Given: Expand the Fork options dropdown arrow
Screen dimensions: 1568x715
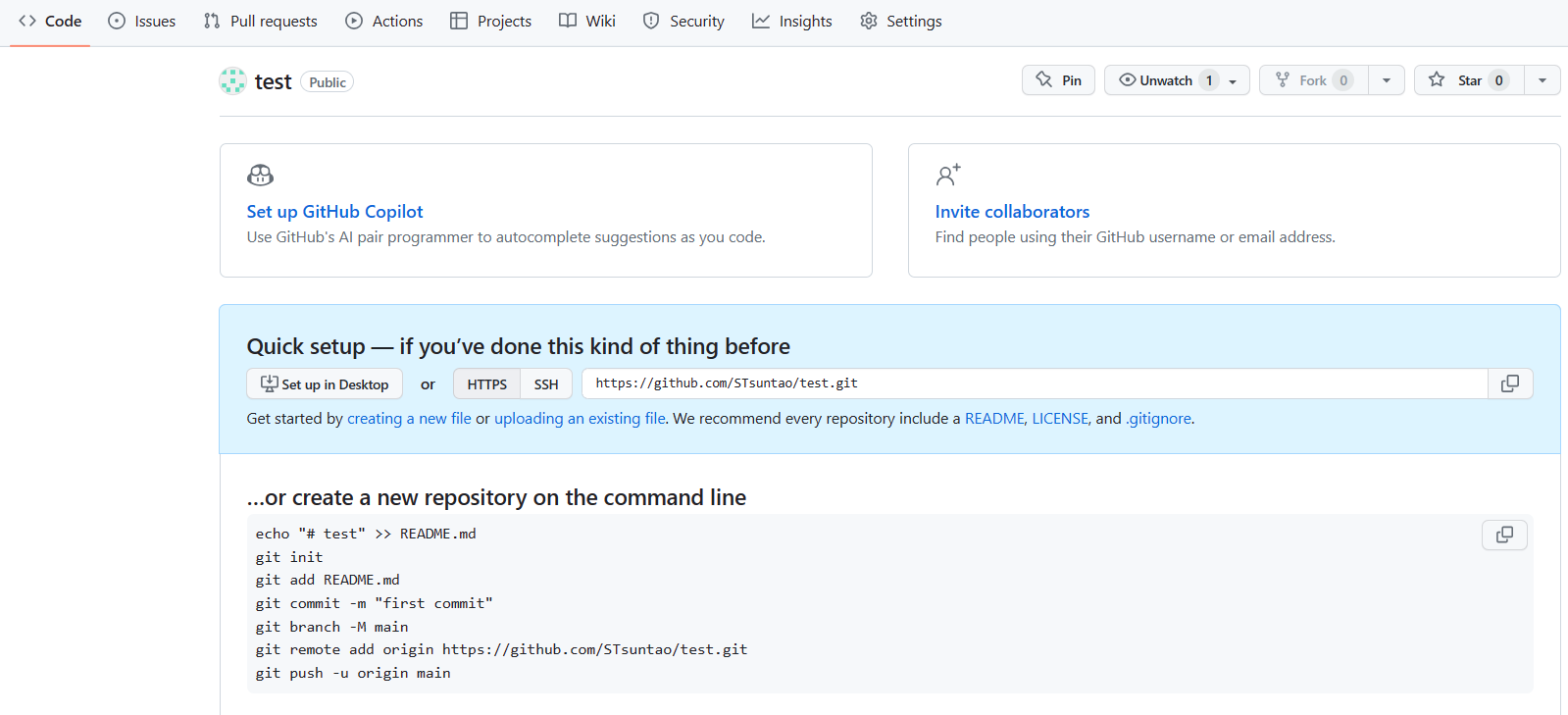Looking at the screenshot, I should [1387, 80].
